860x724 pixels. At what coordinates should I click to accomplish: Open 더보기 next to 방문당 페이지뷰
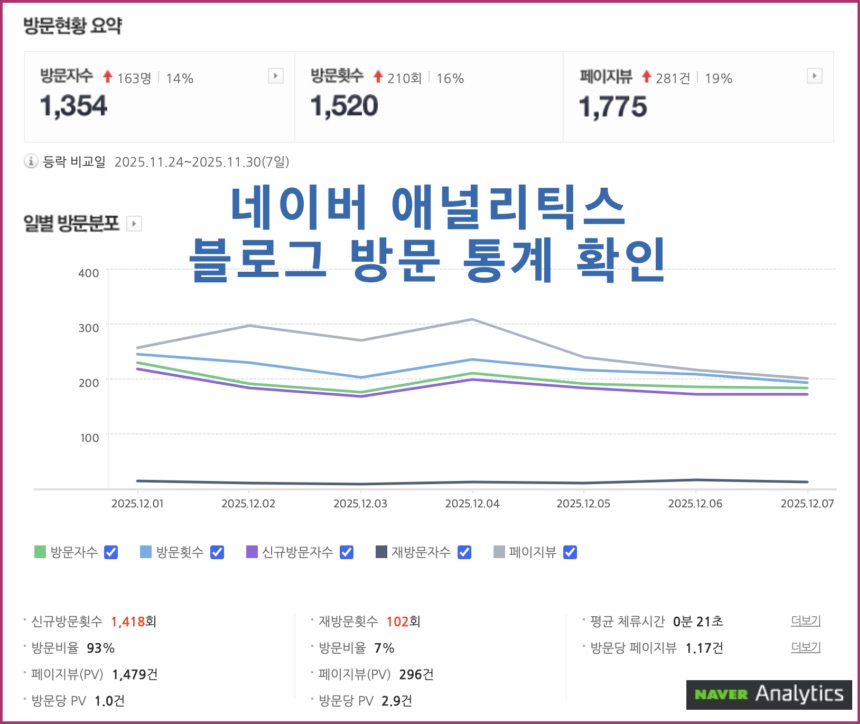[806, 648]
